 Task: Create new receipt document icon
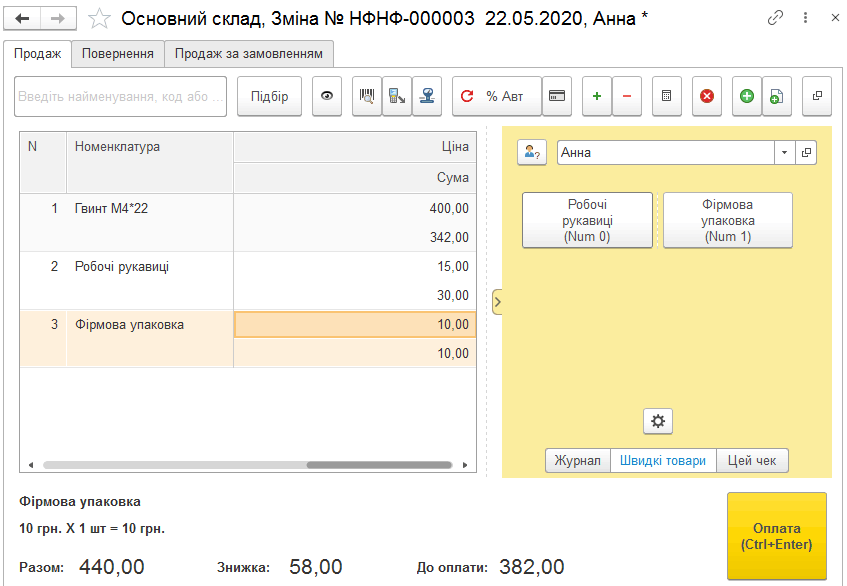pyautogui.click(x=777, y=96)
